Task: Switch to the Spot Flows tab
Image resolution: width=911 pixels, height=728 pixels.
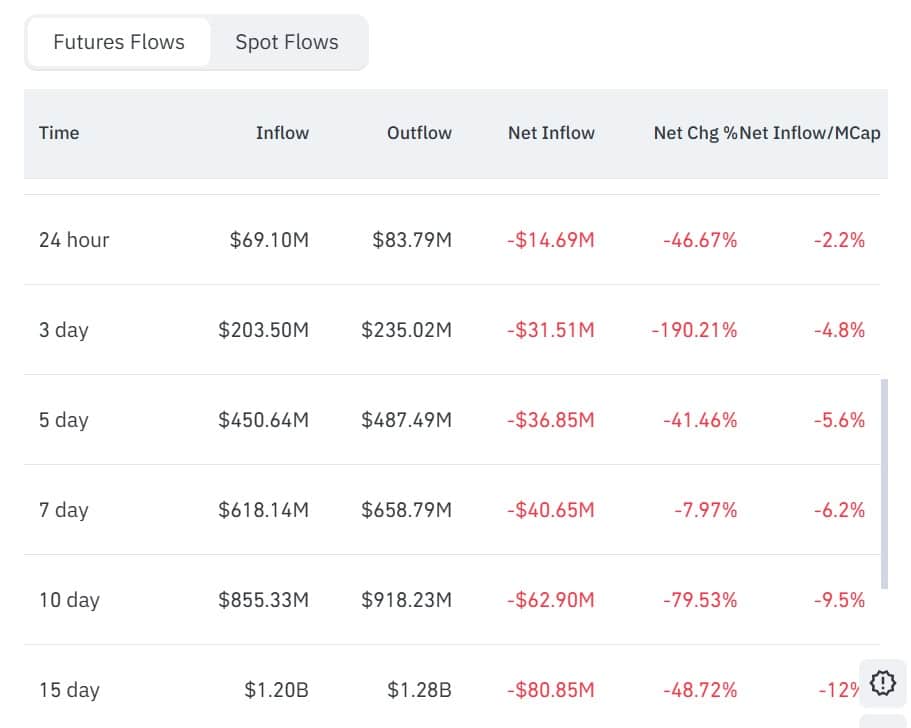Action: 286,42
